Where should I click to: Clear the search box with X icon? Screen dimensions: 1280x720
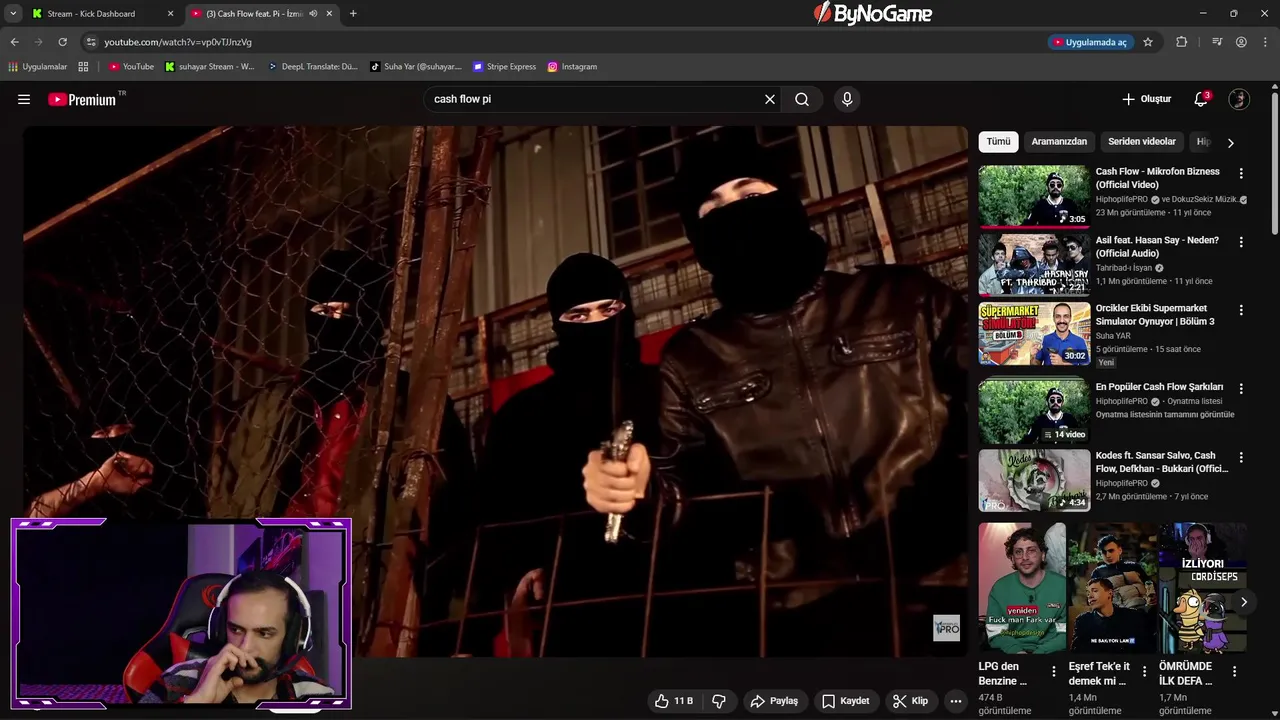point(770,99)
